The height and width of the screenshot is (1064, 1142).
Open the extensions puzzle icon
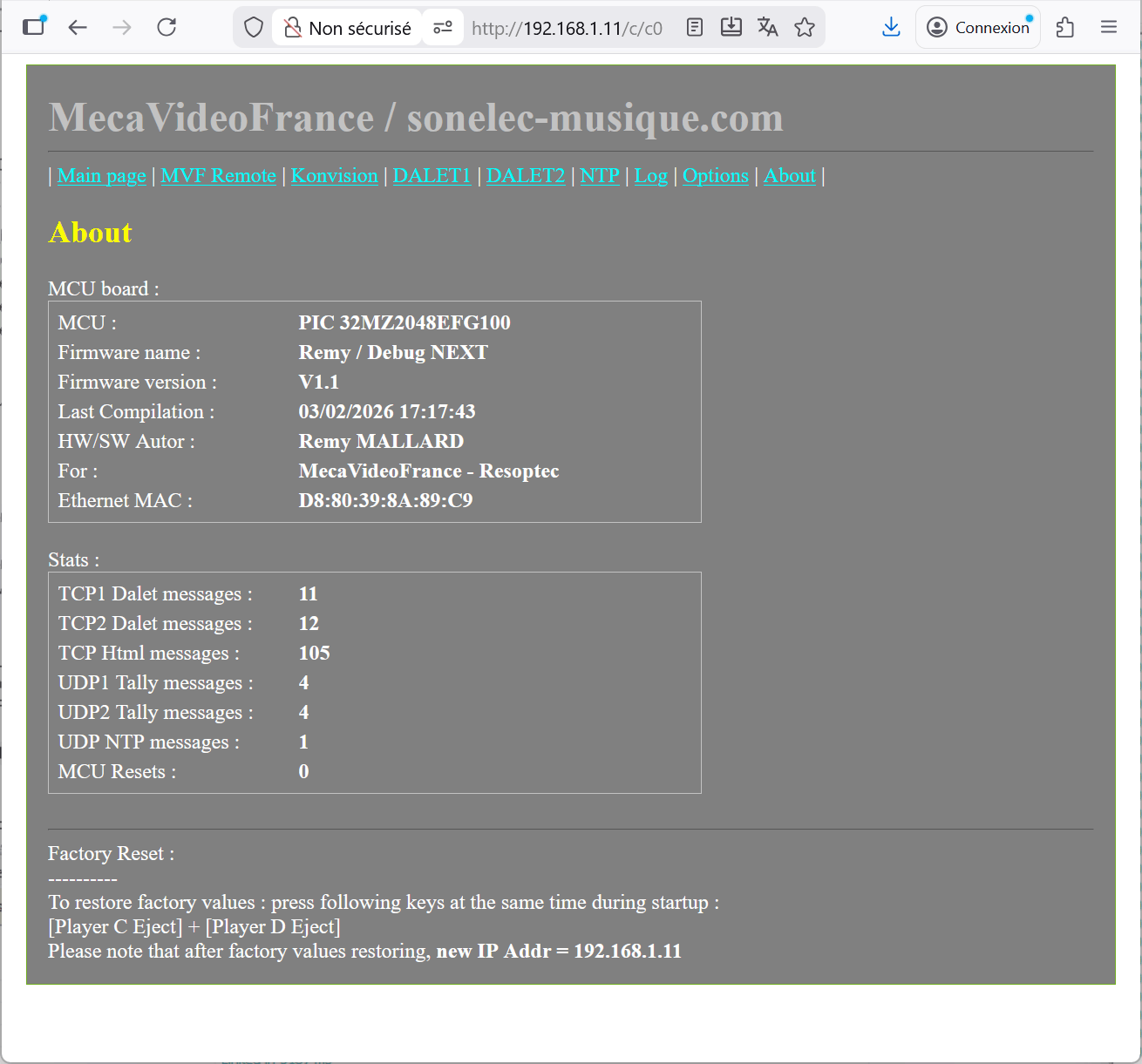pyautogui.click(x=1064, y=28)
